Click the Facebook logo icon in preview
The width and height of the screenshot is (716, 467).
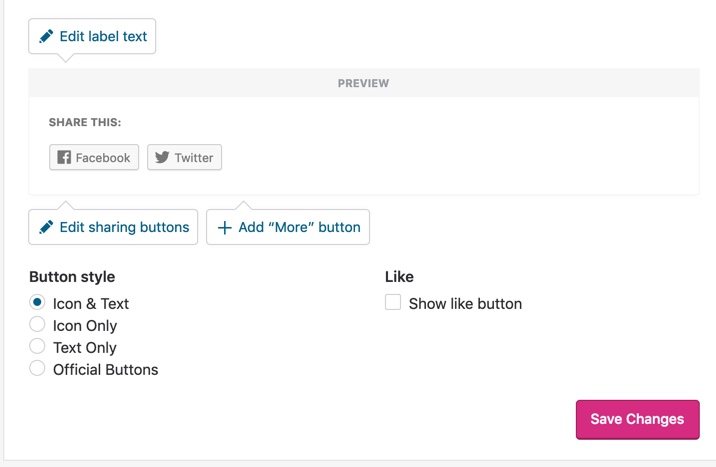64,157
